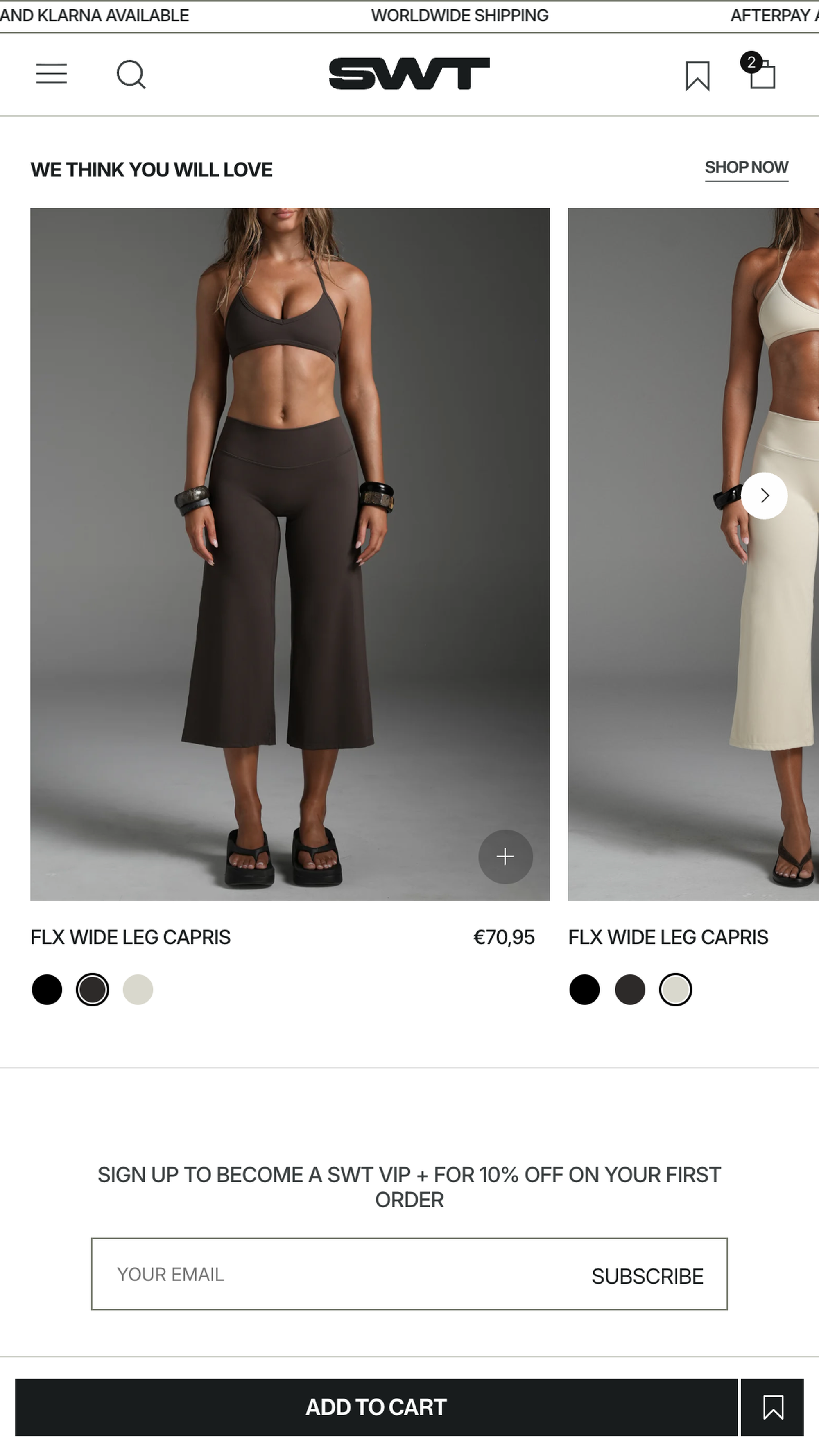This screenshot has height=1456, width=819.
Task: Choose selected cream swatch on second capris
Action: [675, 990]
